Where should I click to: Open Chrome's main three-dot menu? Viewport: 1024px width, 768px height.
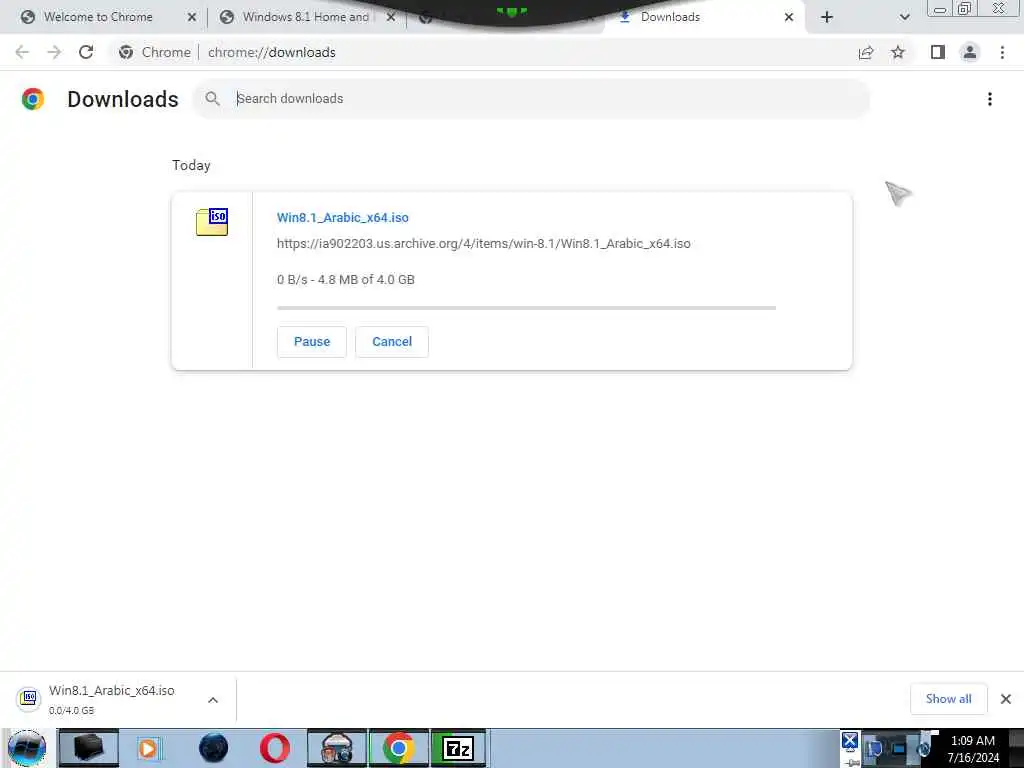(x=1002, y=52)
